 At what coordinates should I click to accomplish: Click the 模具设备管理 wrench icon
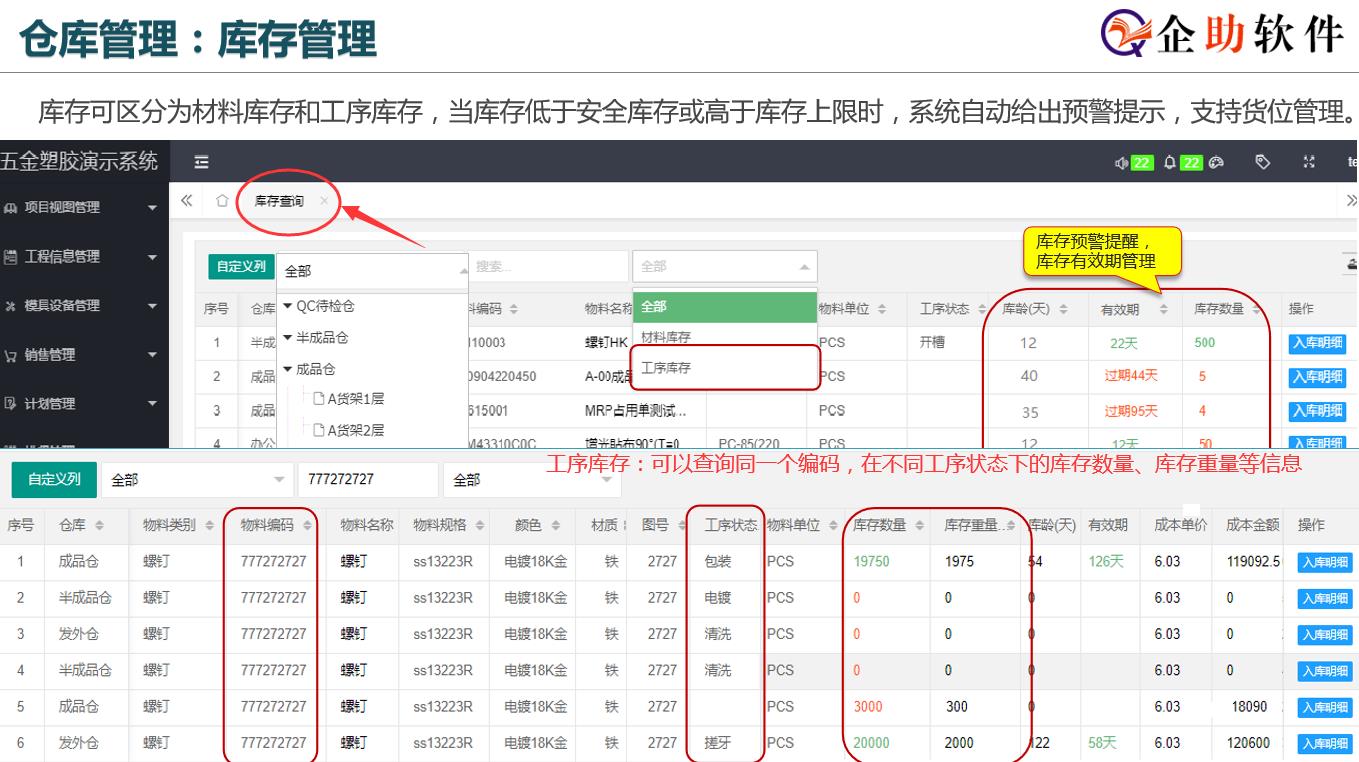pos(11,306)
